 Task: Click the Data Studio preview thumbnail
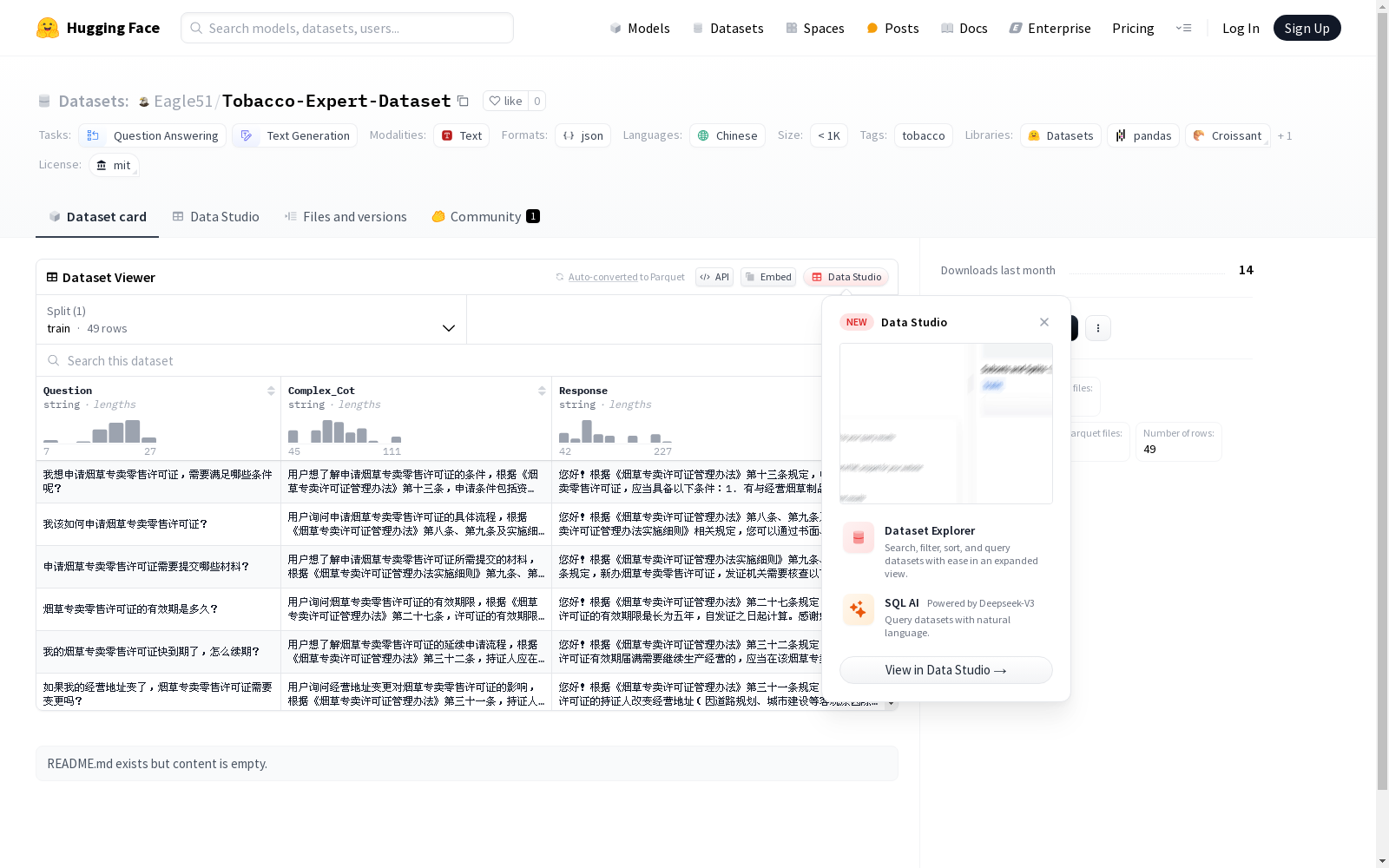pyautogui.click(x=946, y=424)
